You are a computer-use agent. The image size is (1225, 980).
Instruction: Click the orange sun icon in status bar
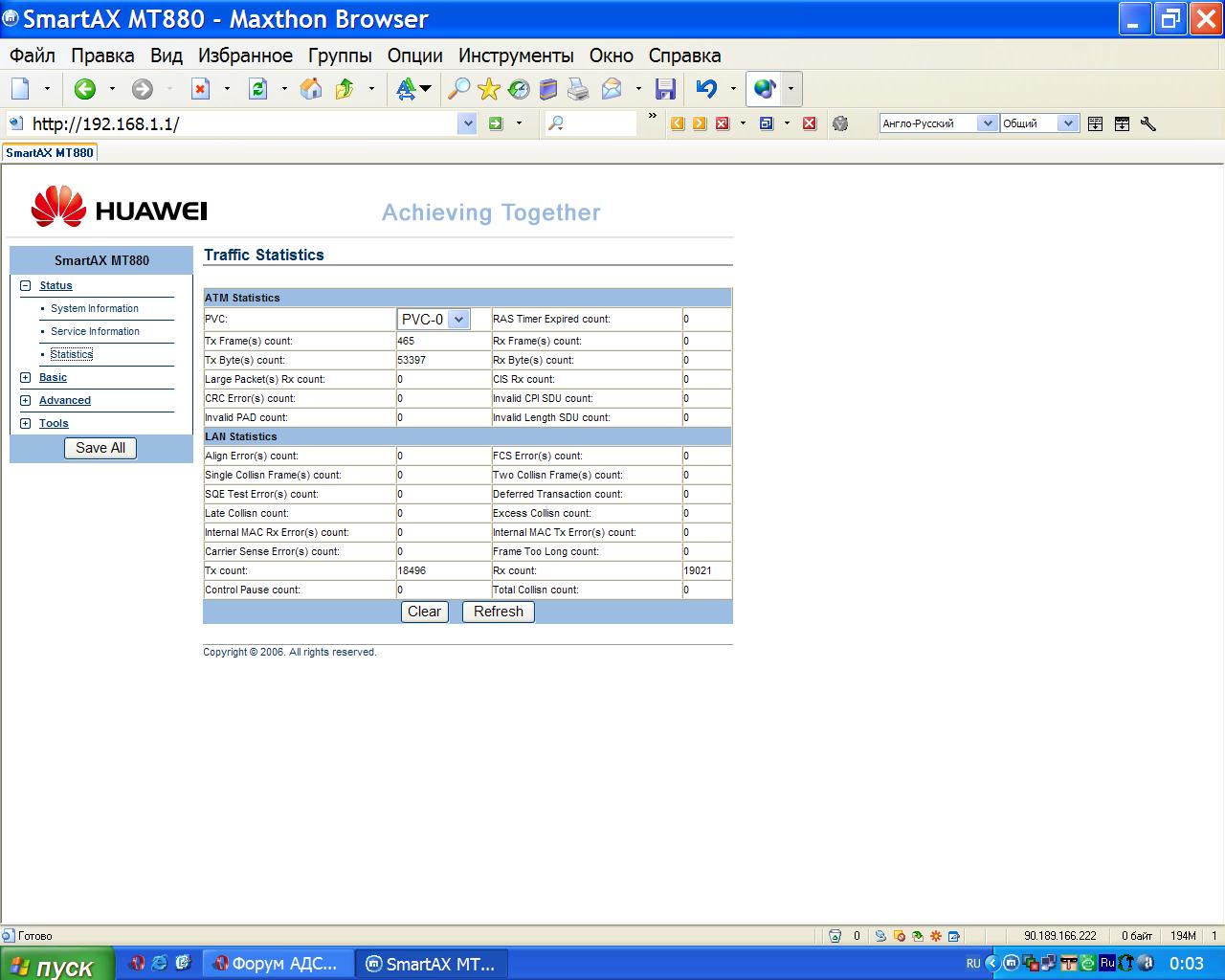pos(936,936)
